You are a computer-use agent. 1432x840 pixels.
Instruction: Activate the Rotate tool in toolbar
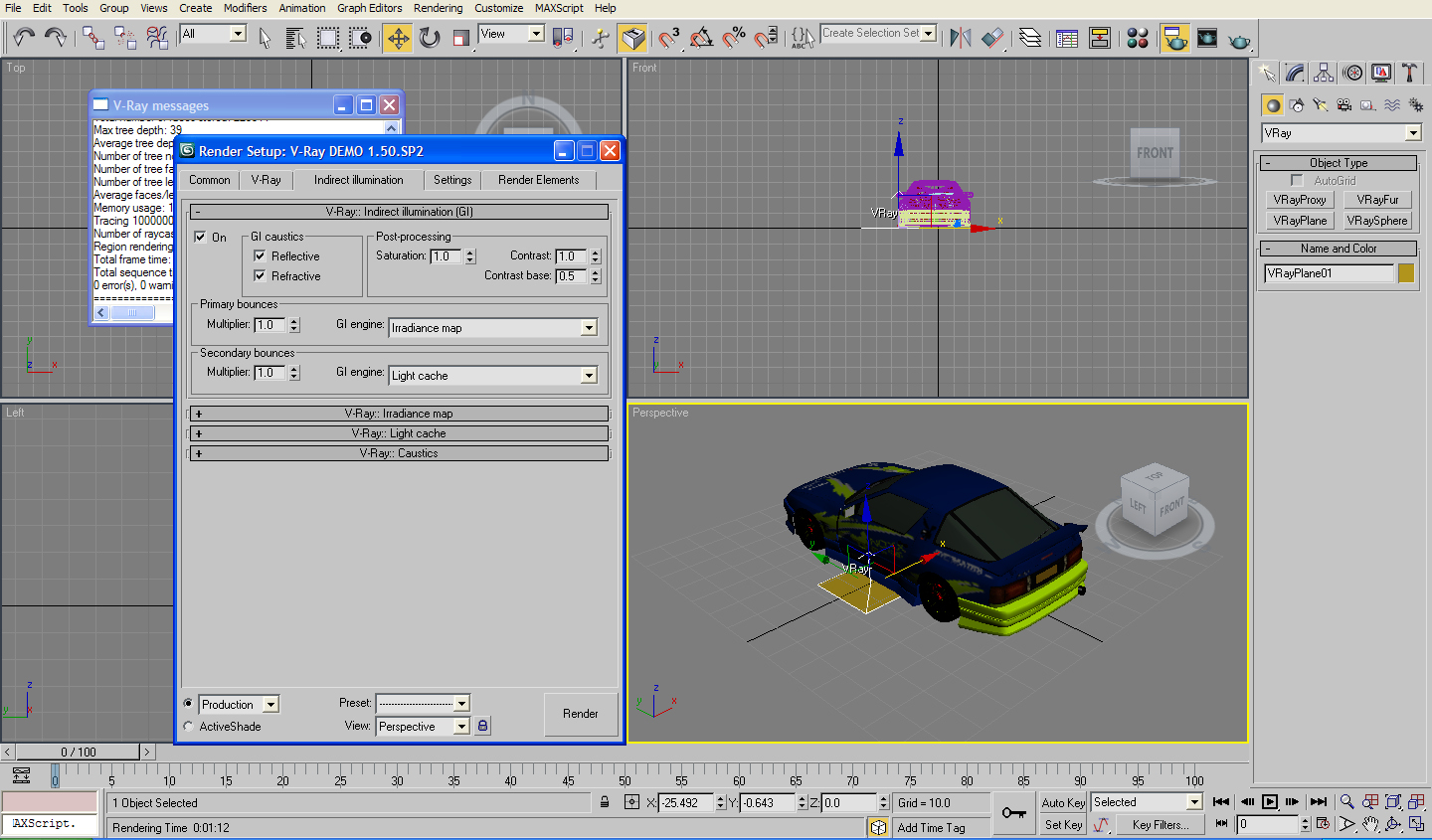click(x=430, y=38)
